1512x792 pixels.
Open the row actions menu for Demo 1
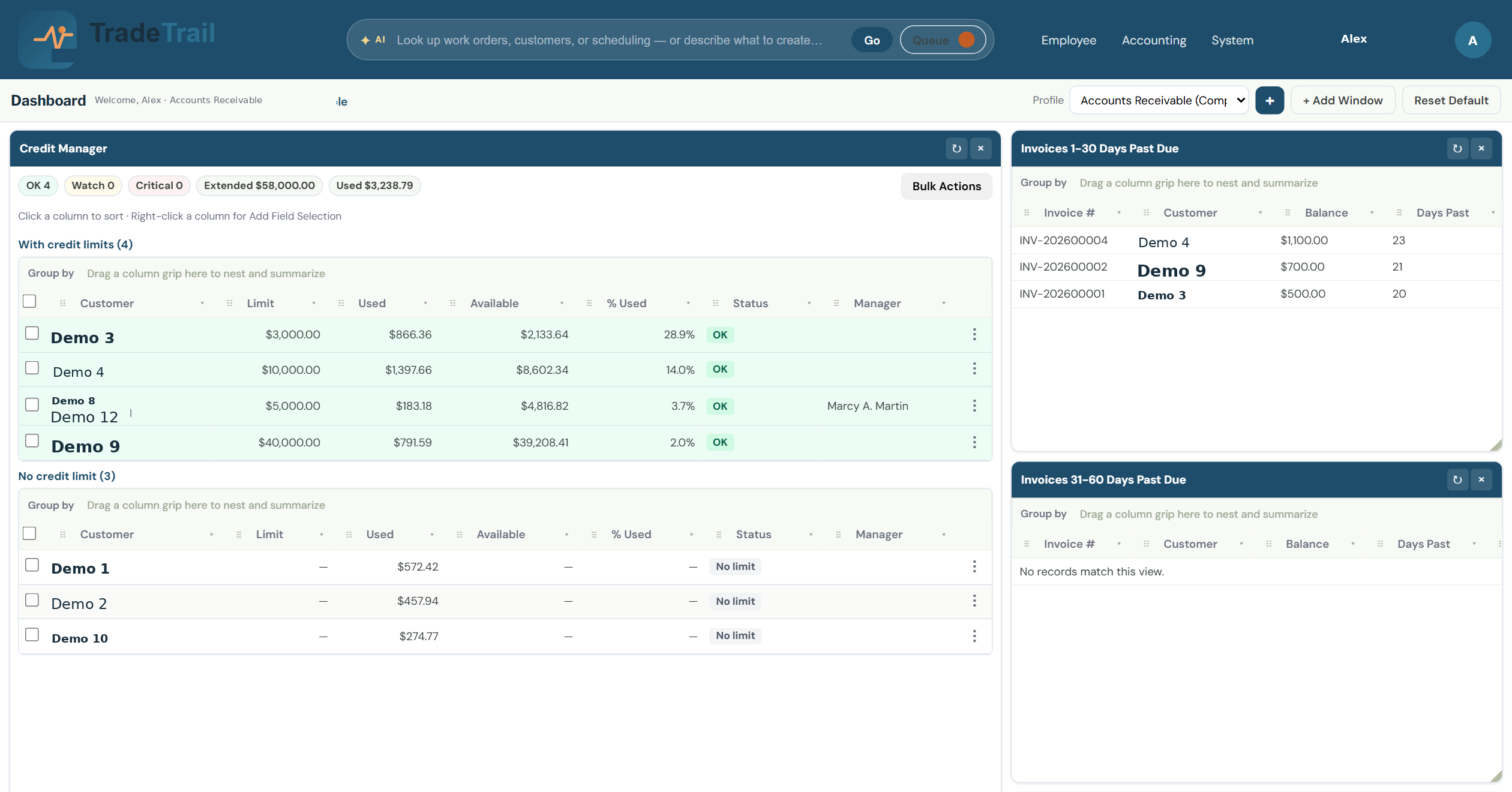(x=974, y=566)
